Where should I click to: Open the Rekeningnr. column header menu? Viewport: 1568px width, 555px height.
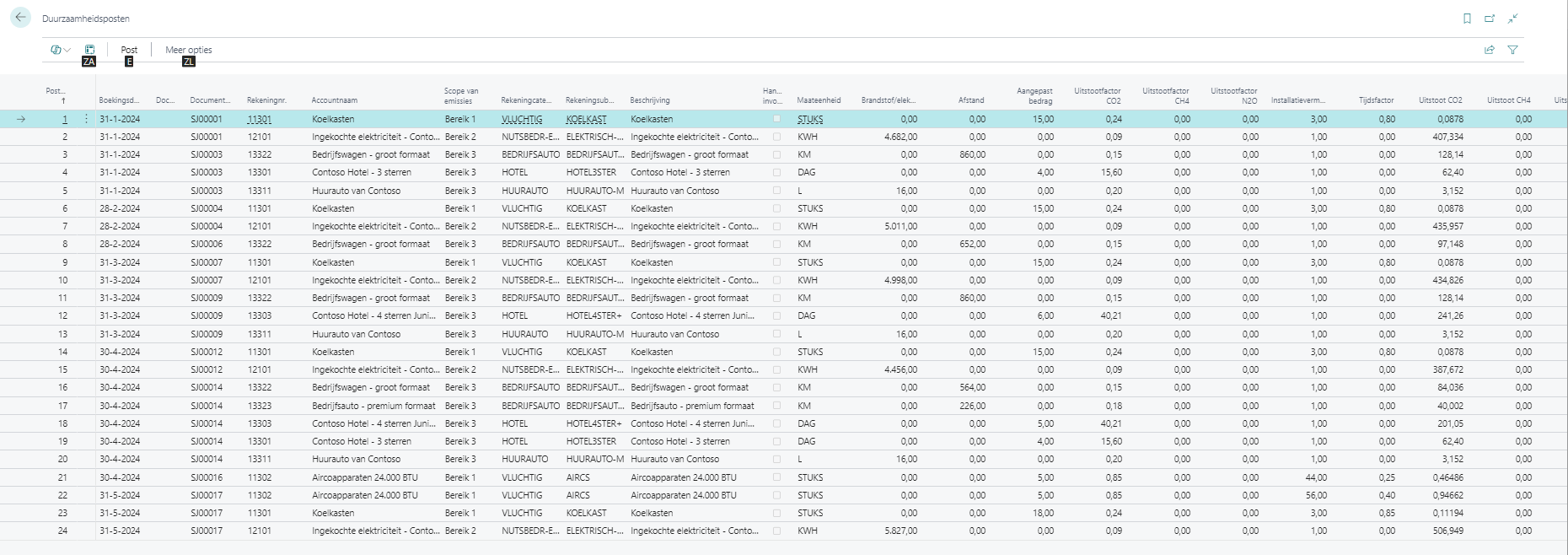coord(266,100)
